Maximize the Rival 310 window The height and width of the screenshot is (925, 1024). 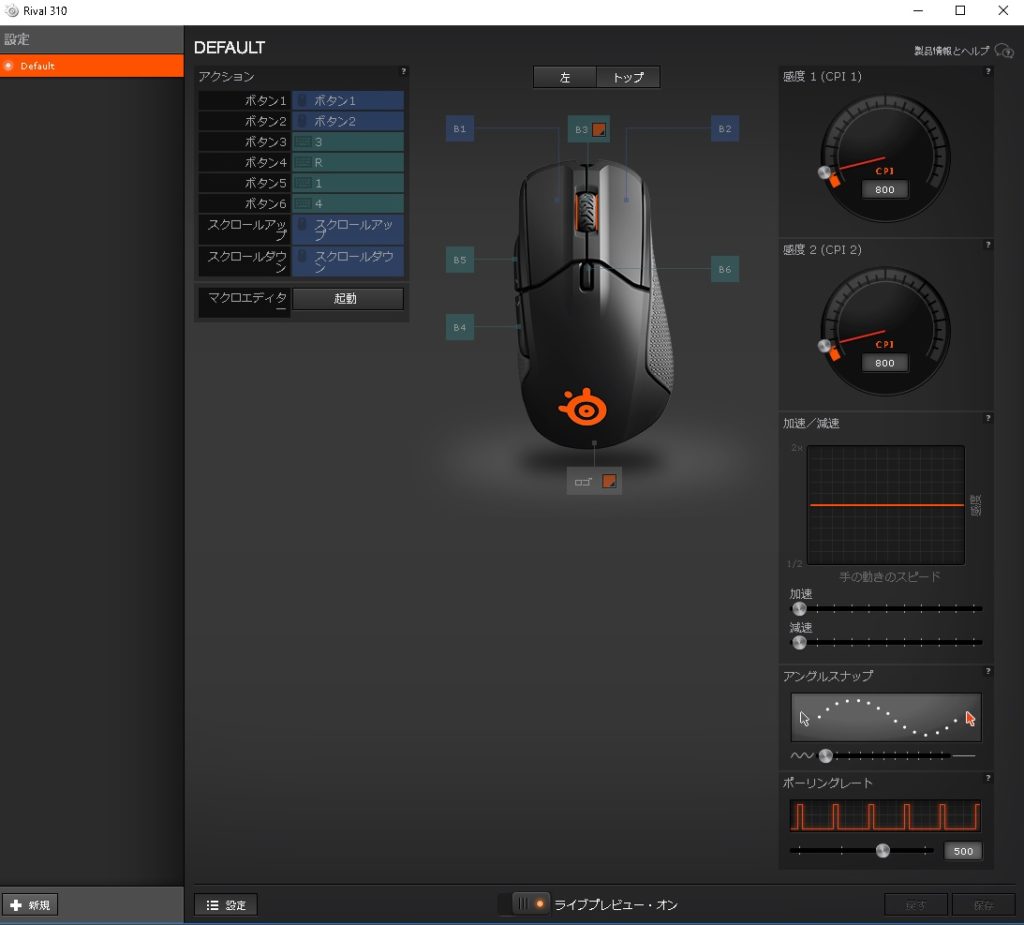pyautogui.click(x=960, y=10)
